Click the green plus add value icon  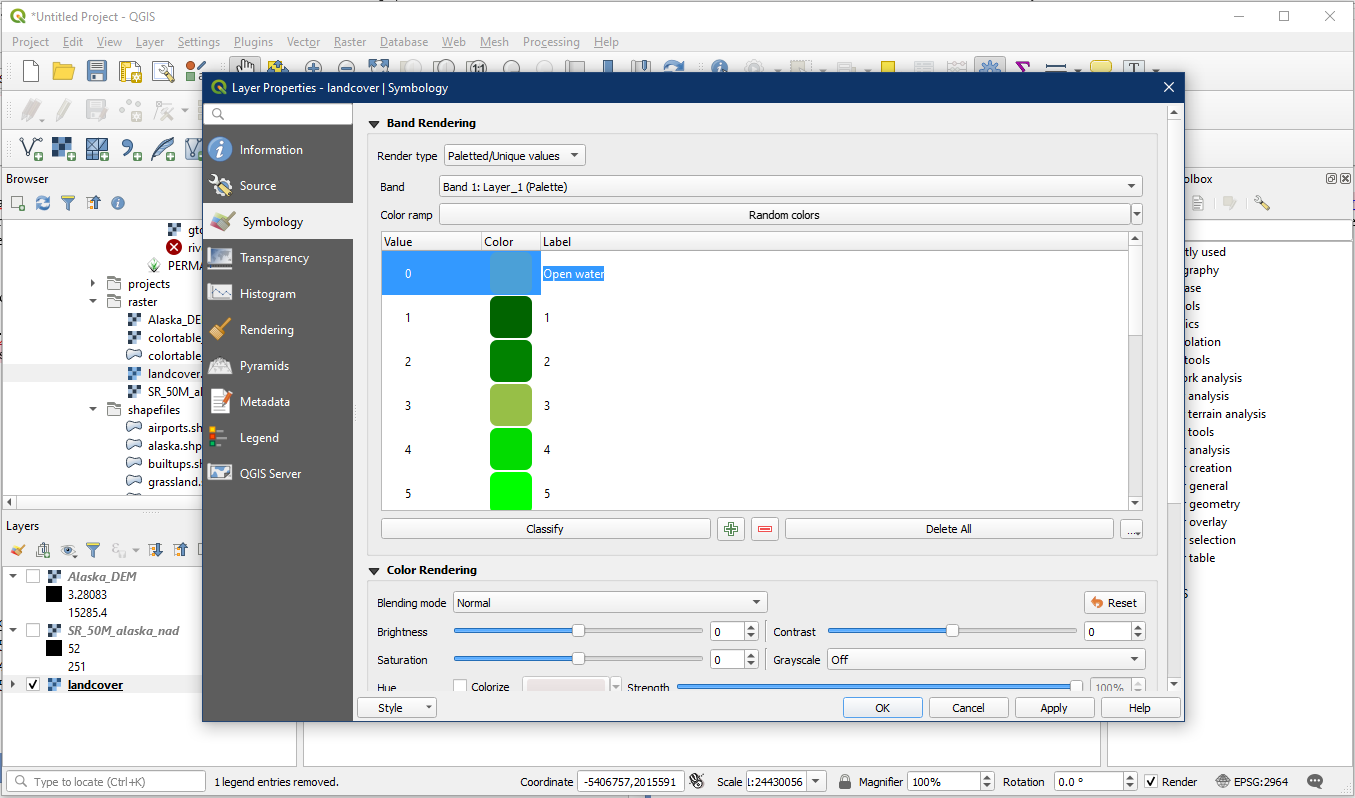point(731,529)
